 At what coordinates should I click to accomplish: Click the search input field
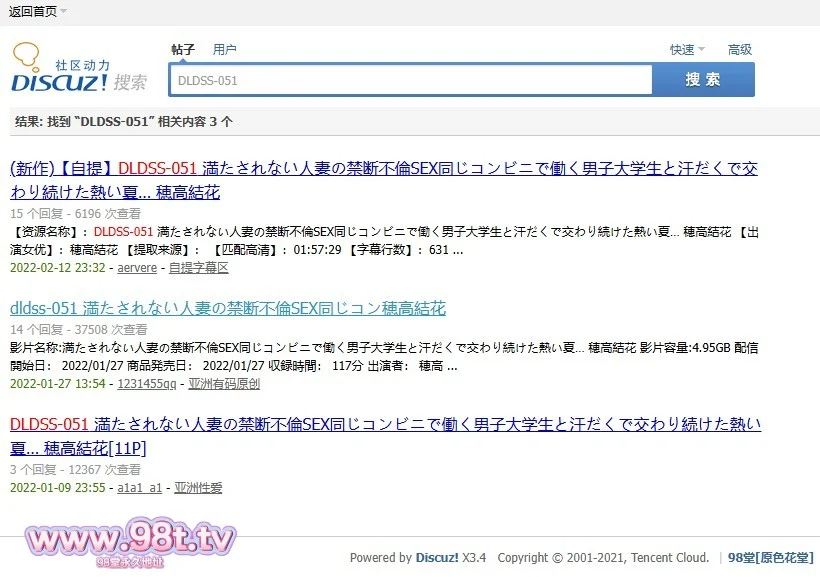(410, 80)
